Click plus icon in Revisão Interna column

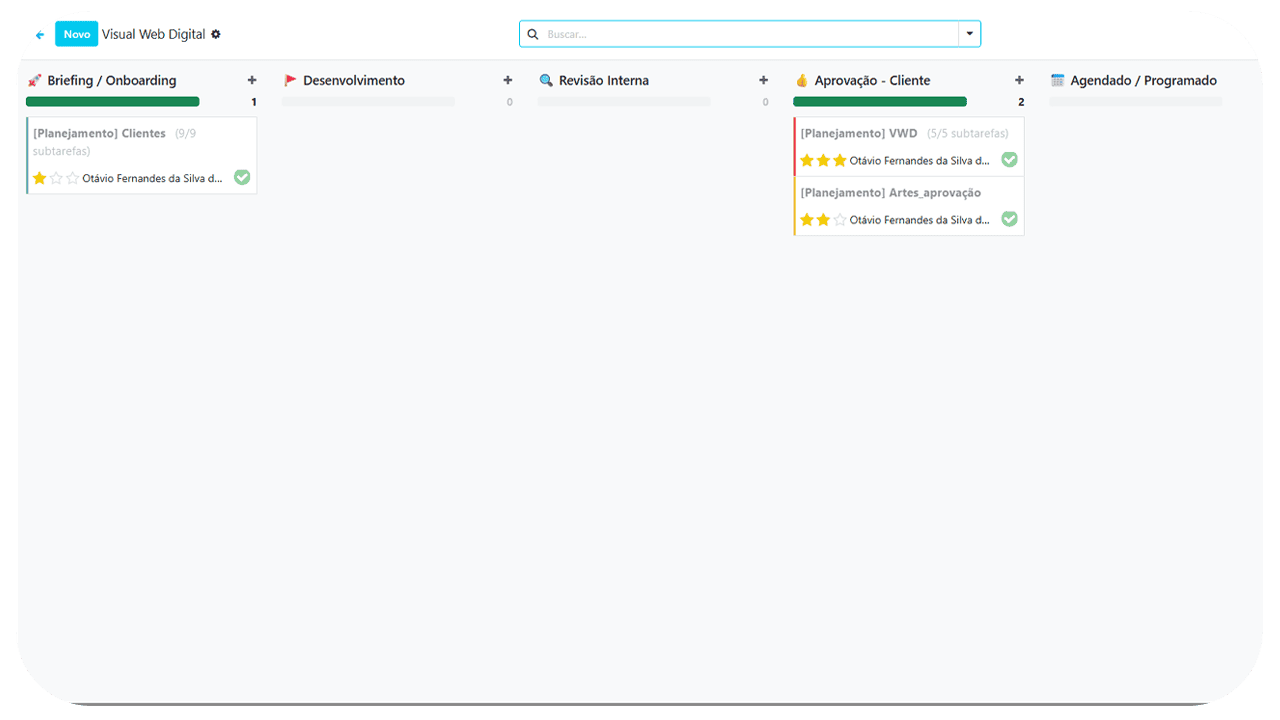[x=764, y=80]
